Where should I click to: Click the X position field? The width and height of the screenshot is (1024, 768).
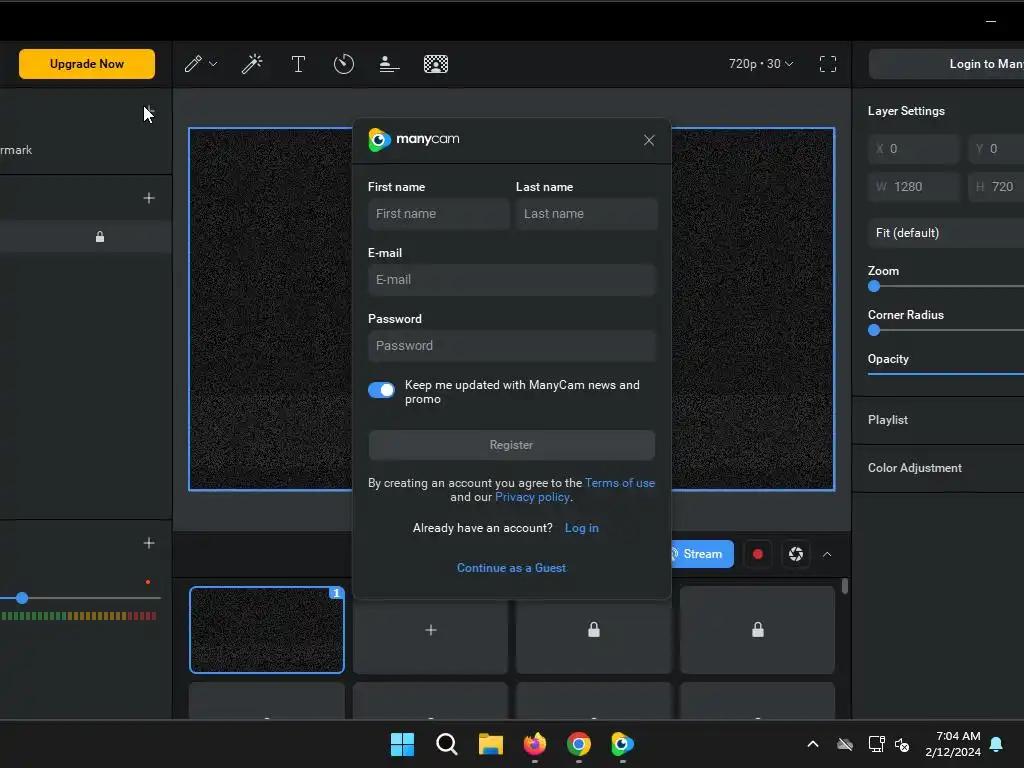[x=914, y=149]
